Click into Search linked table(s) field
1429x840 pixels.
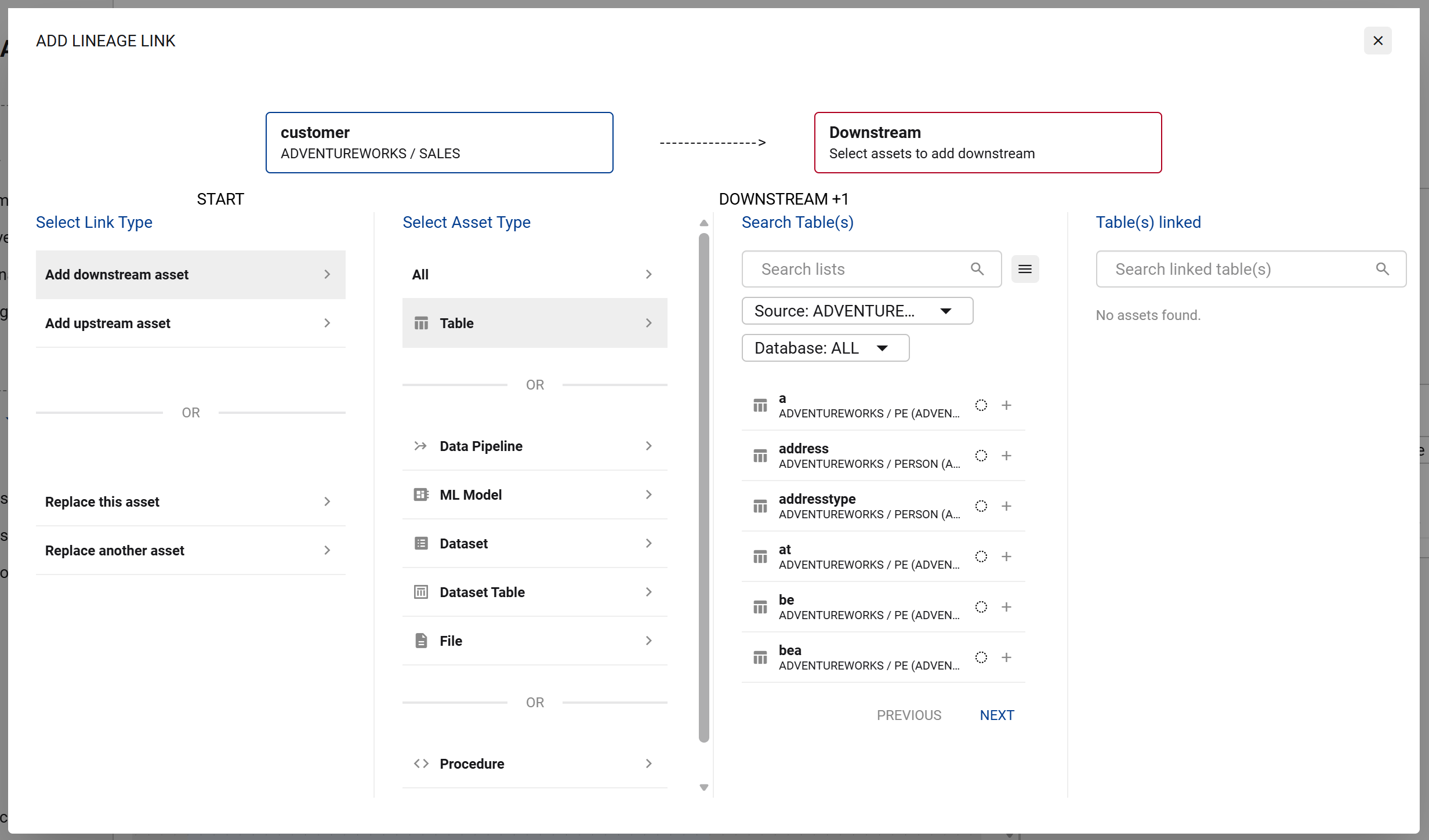pyautogui.click(x=1235, y=269)
